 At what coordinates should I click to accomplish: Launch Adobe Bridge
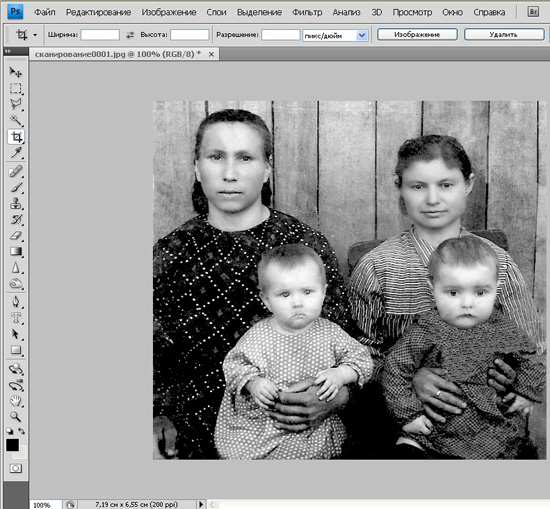533,12
